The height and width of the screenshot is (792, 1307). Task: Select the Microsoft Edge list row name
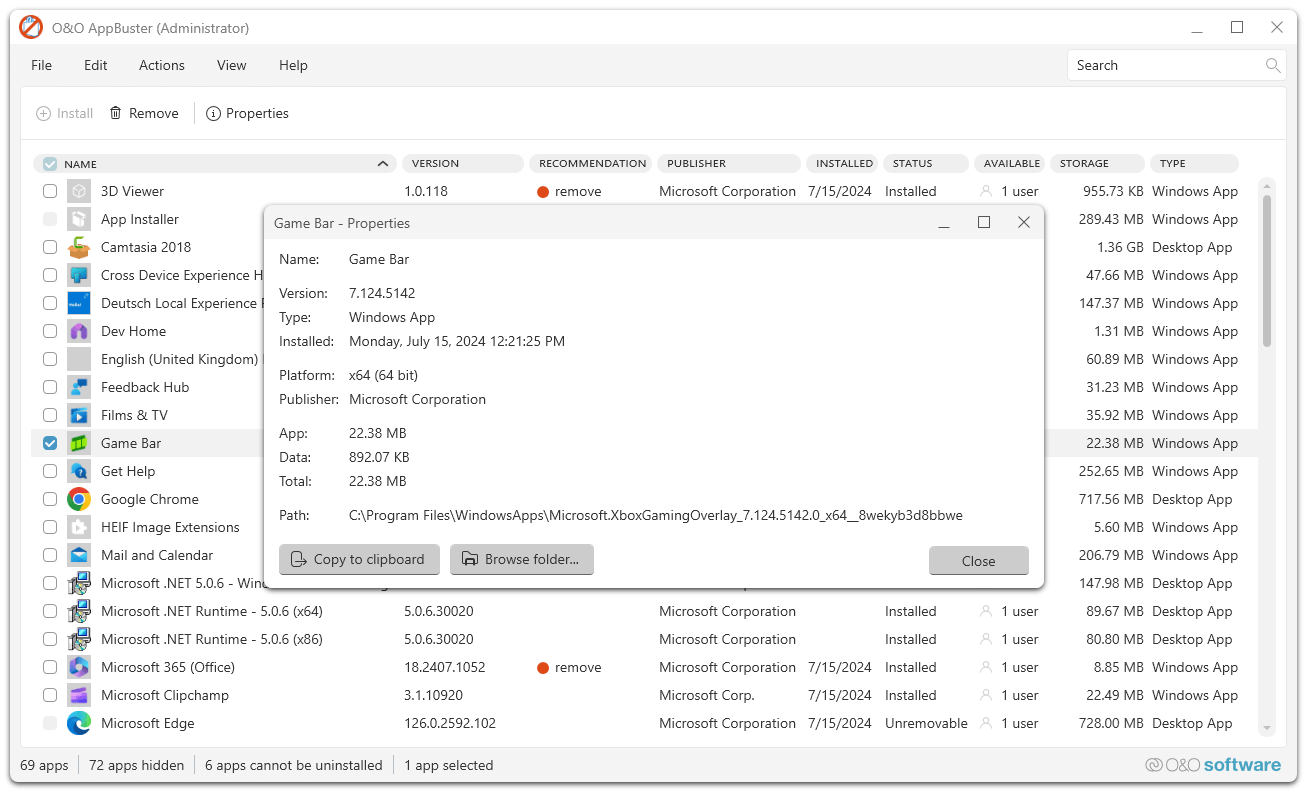[x=148, y=723]
